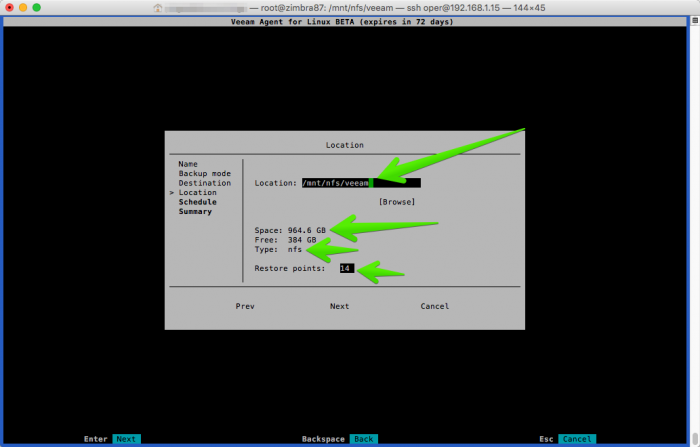Viewport: 700px width, 447px height.
Task: Open the [Browse] button
Action: (x=397, y=202)
